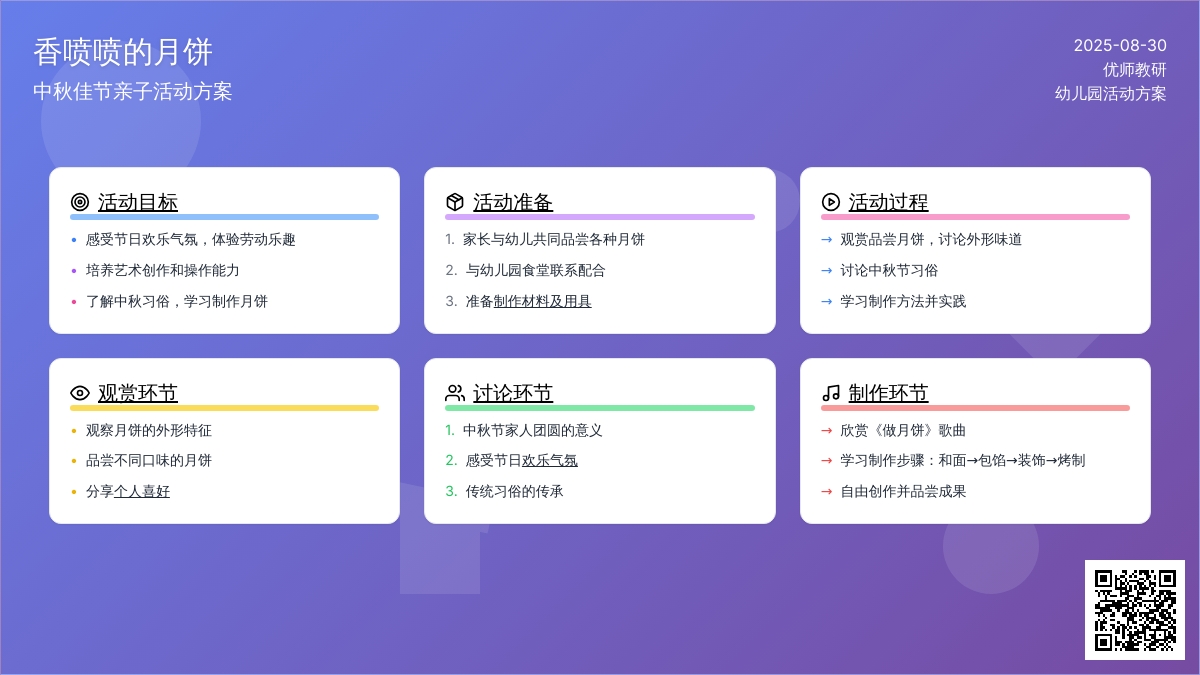Screen dimensions: 1200x675
Task: Select 与幼儿园食堂联系配合 item
Action: [536, 271]
